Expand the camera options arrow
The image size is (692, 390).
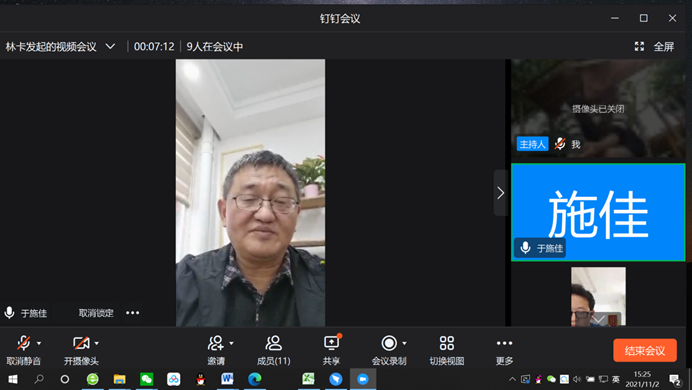tap(97, 343)
